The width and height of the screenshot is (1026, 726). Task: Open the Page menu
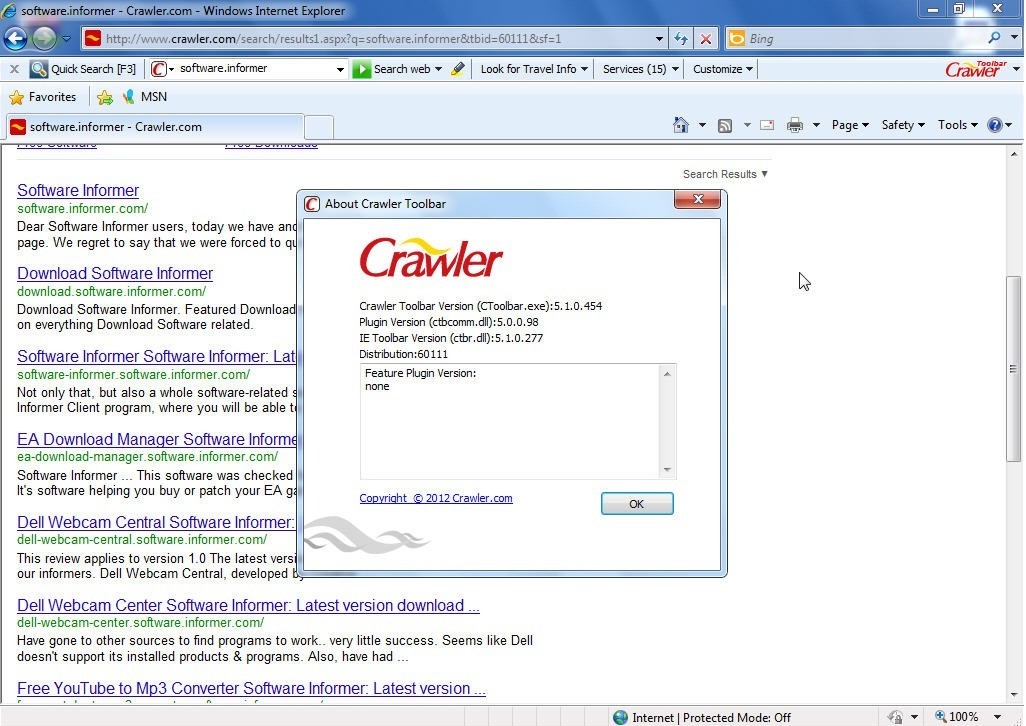tap(849, 125)
